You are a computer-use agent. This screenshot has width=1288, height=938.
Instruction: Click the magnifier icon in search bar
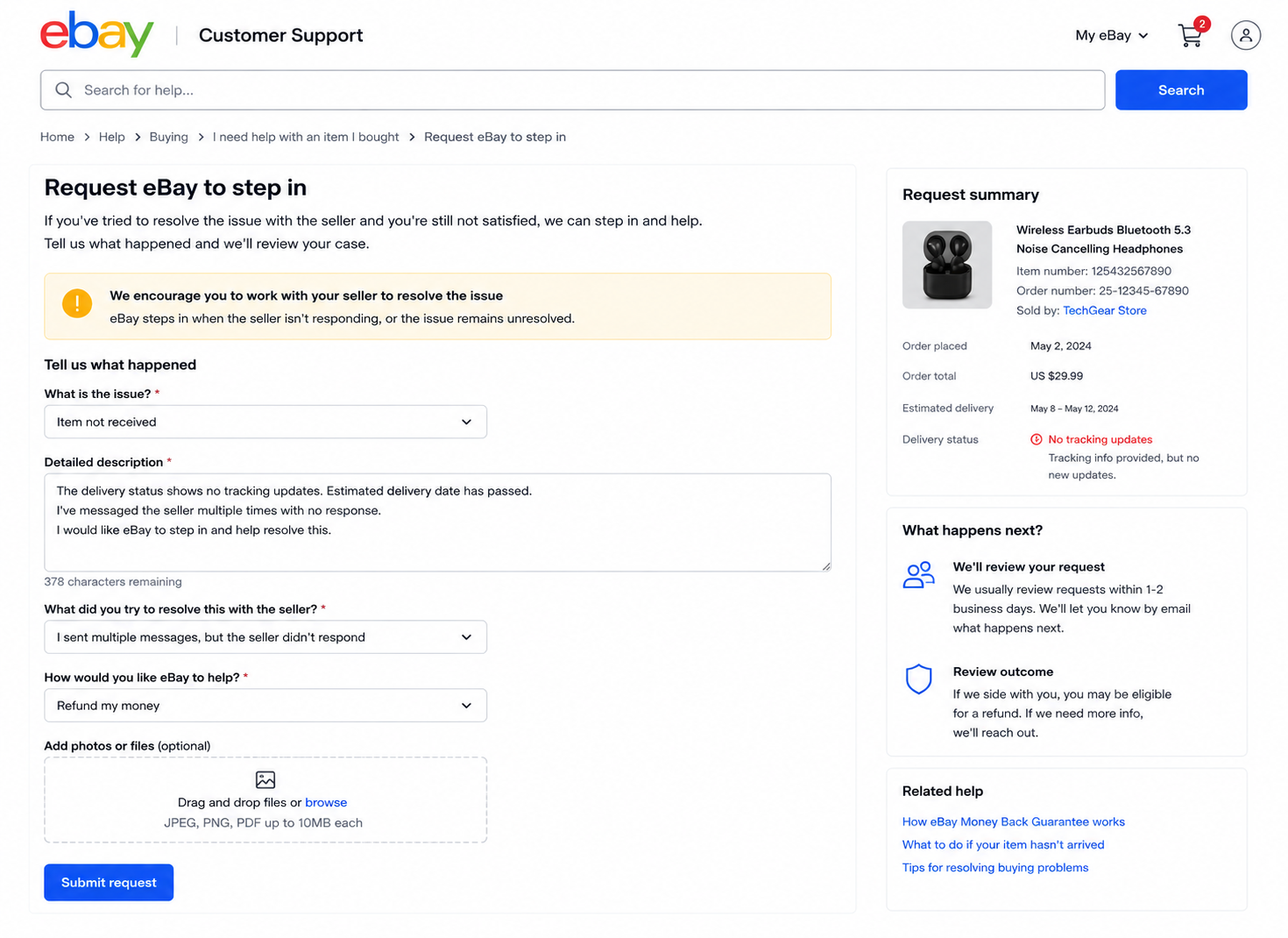tap(63, 90)
